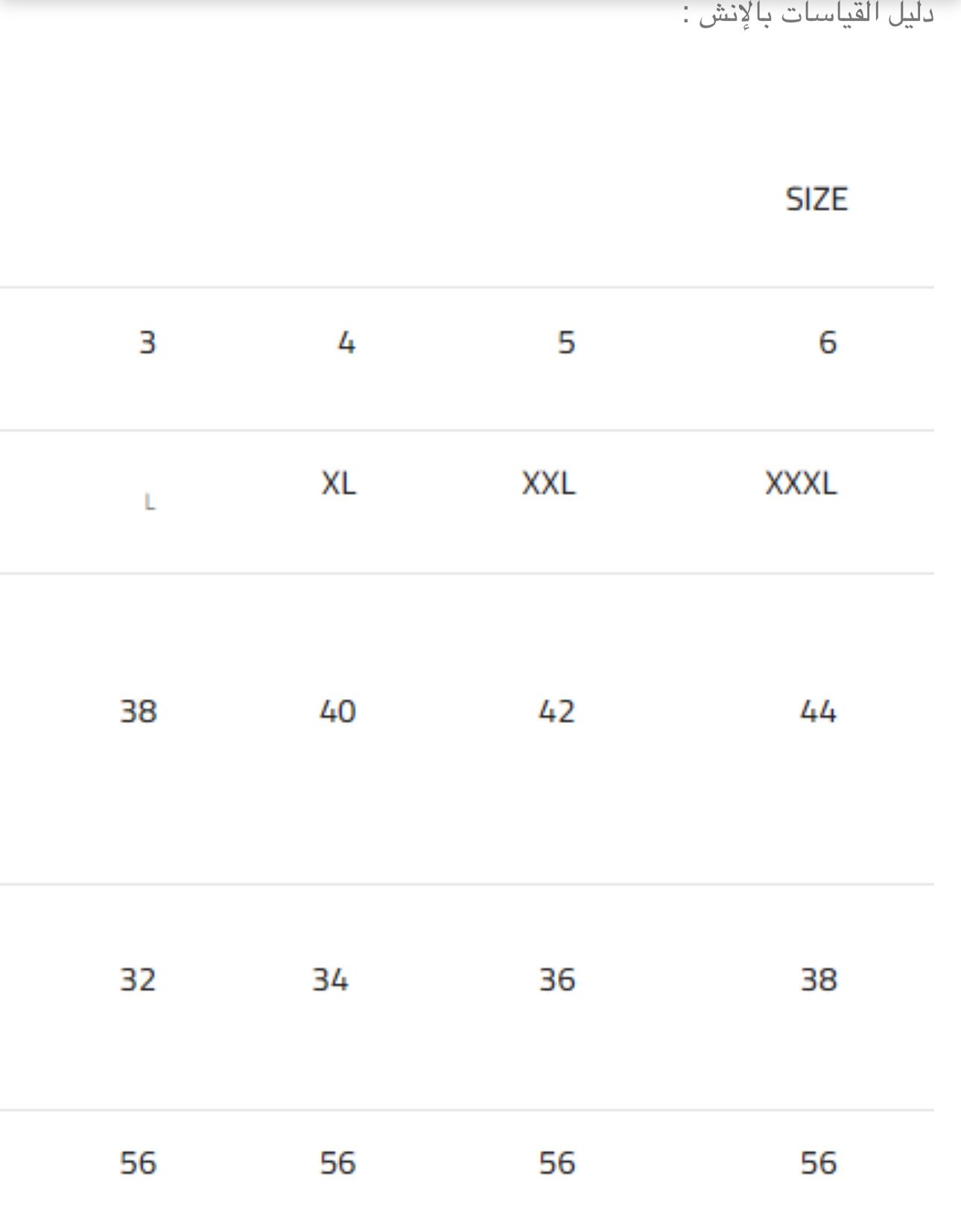Click the 32 measurement value
The image size is (961, 1232).
tap(138, 979)
